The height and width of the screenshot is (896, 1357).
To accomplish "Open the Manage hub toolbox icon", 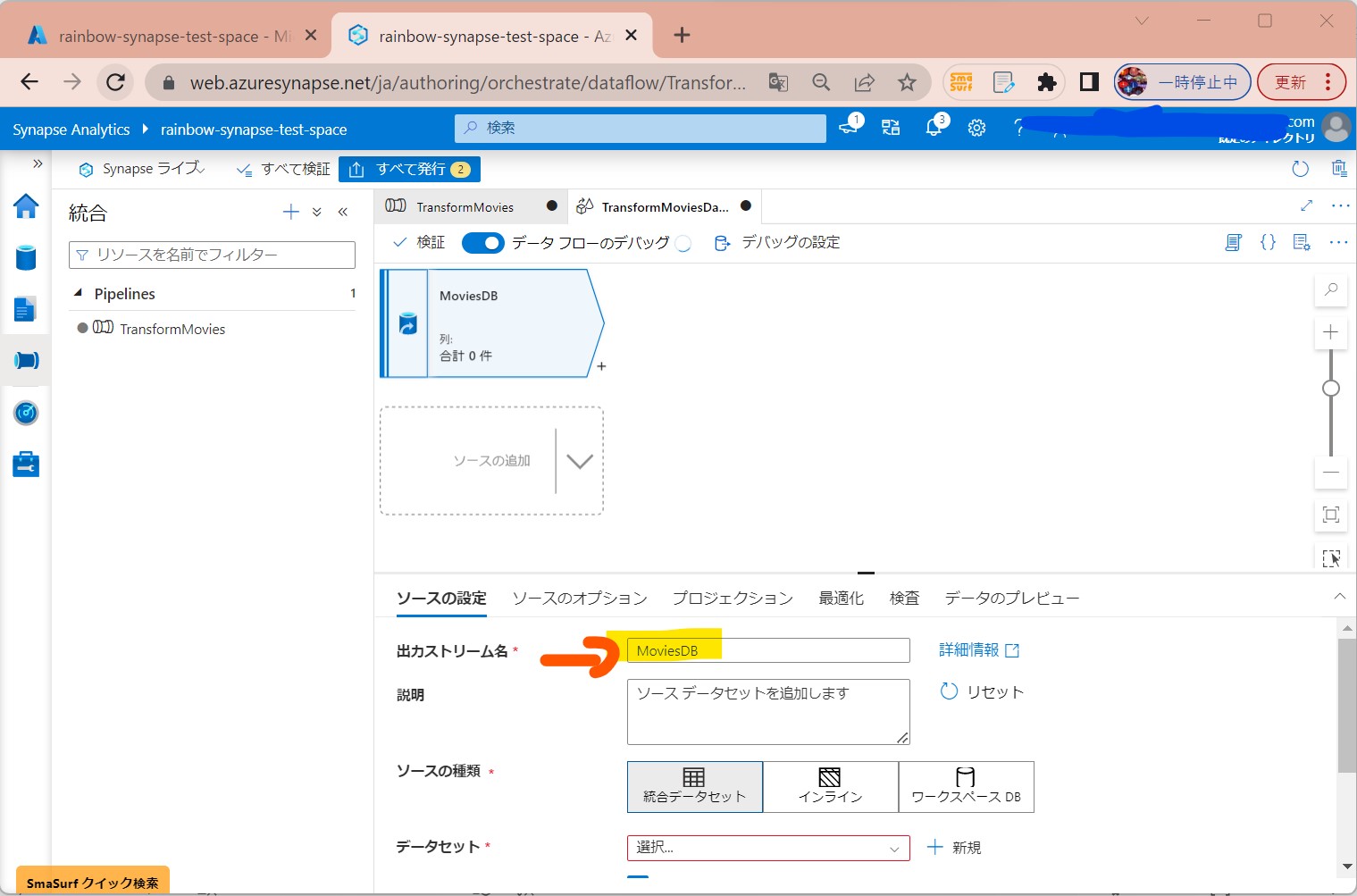I will point(26,465).
